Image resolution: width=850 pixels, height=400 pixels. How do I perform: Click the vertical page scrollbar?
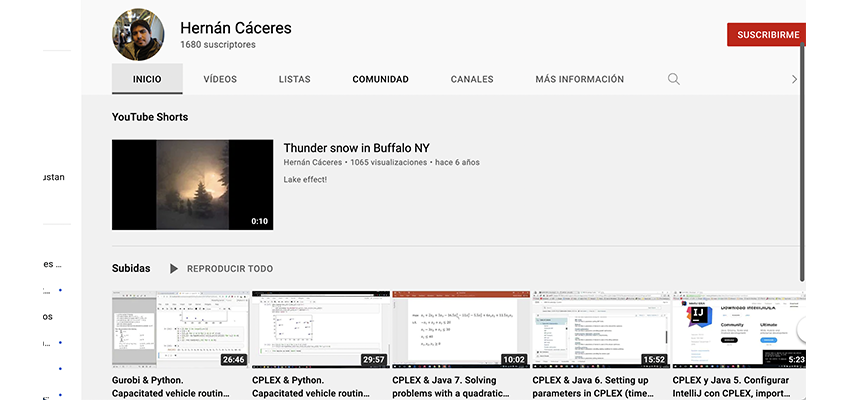pyautogui.click(x=803, y=160)
